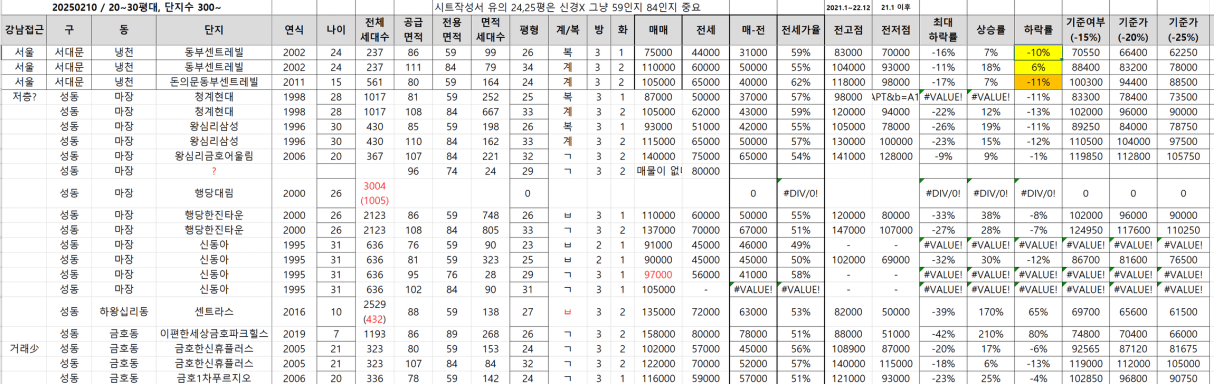This screenshot has width=1214, height=384.
Task: Click the '2019' 연식 cell
Action: (294, 333)
